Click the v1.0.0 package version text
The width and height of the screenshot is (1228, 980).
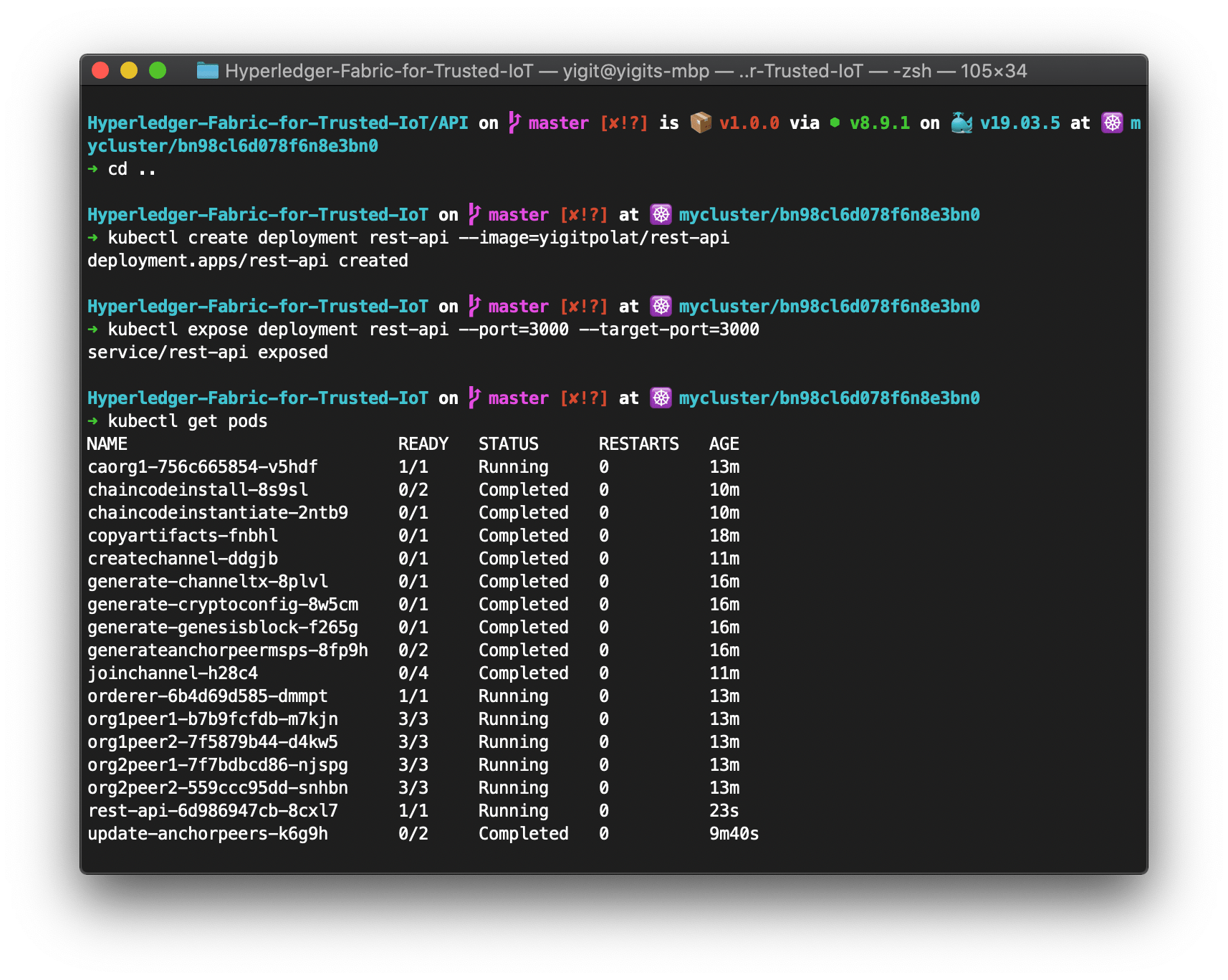tap(749, 123)
